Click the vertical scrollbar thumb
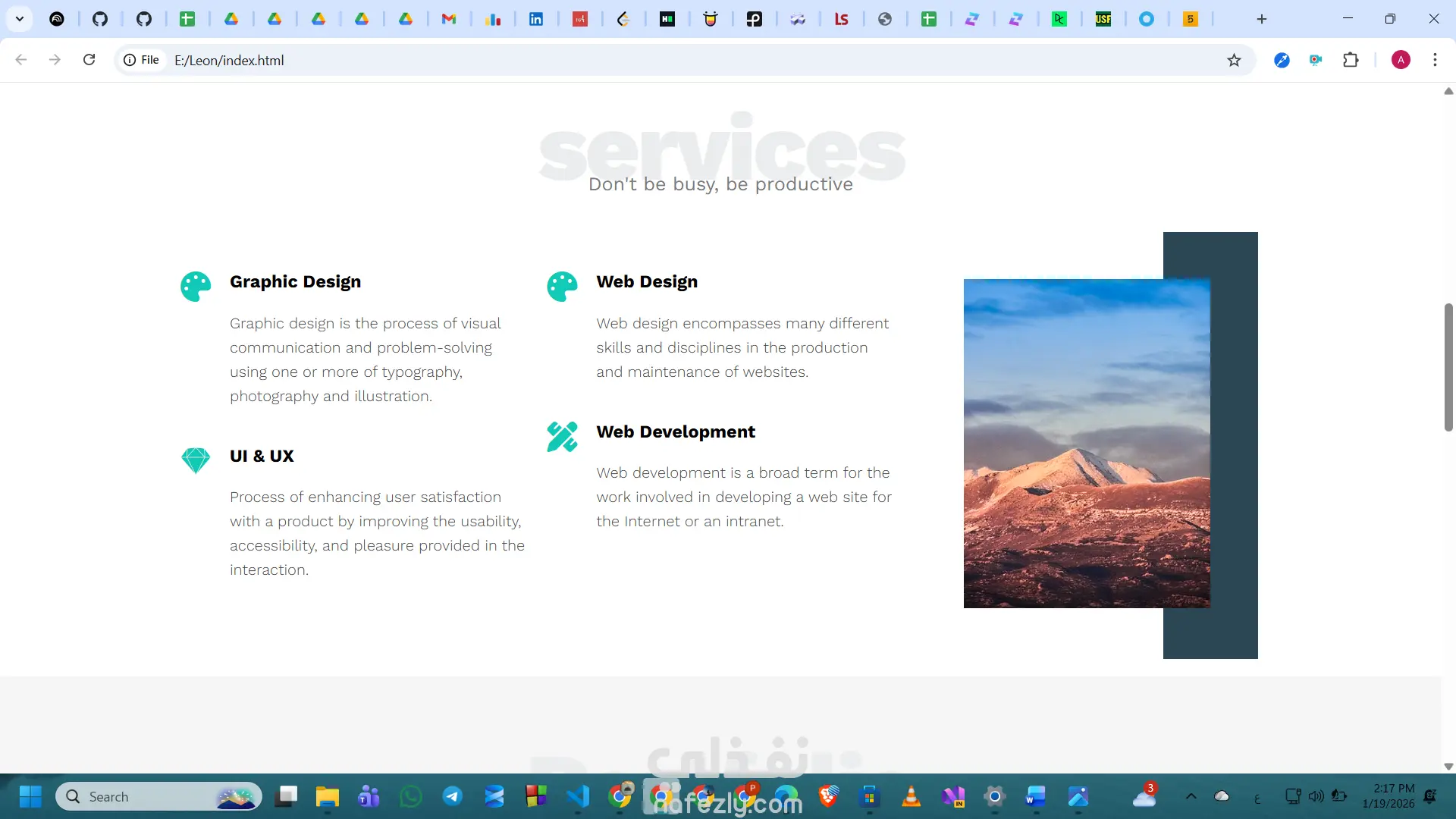This screenshot has height=819, width=1456. point(1448,367)
